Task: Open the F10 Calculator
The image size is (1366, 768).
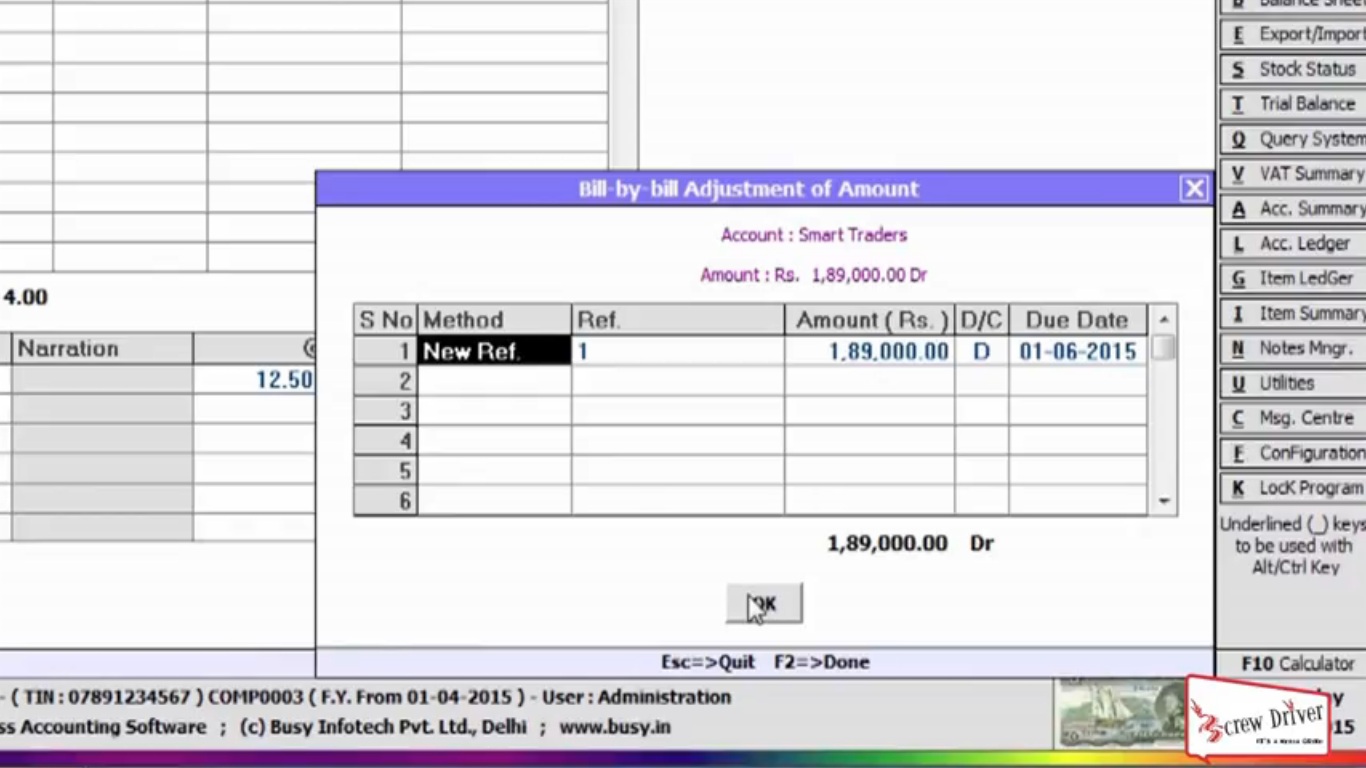Action: (1297, 664)
